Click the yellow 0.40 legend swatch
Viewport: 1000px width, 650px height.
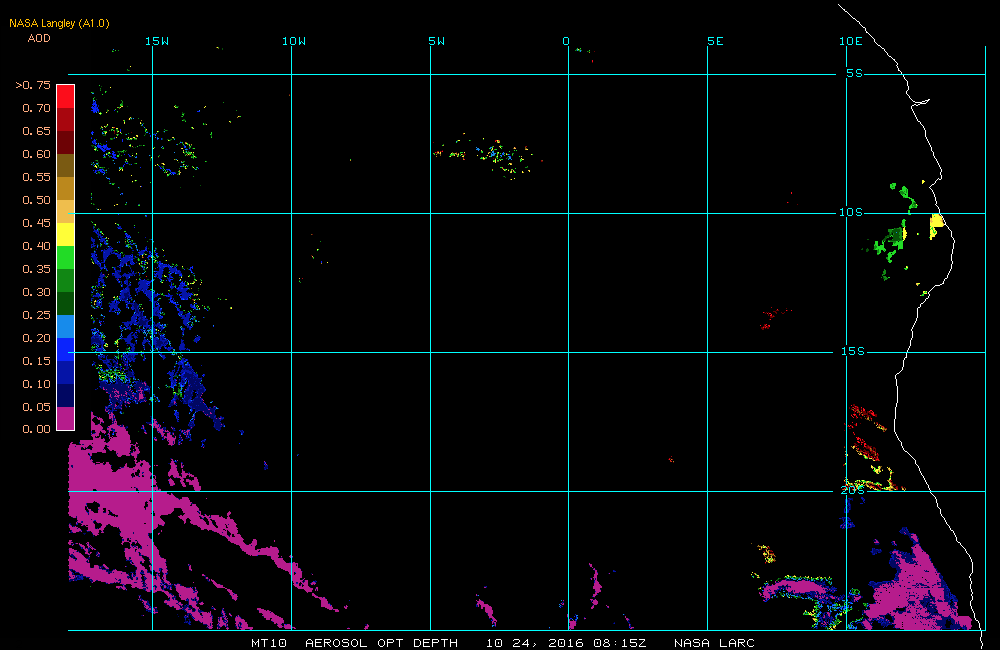65,235
